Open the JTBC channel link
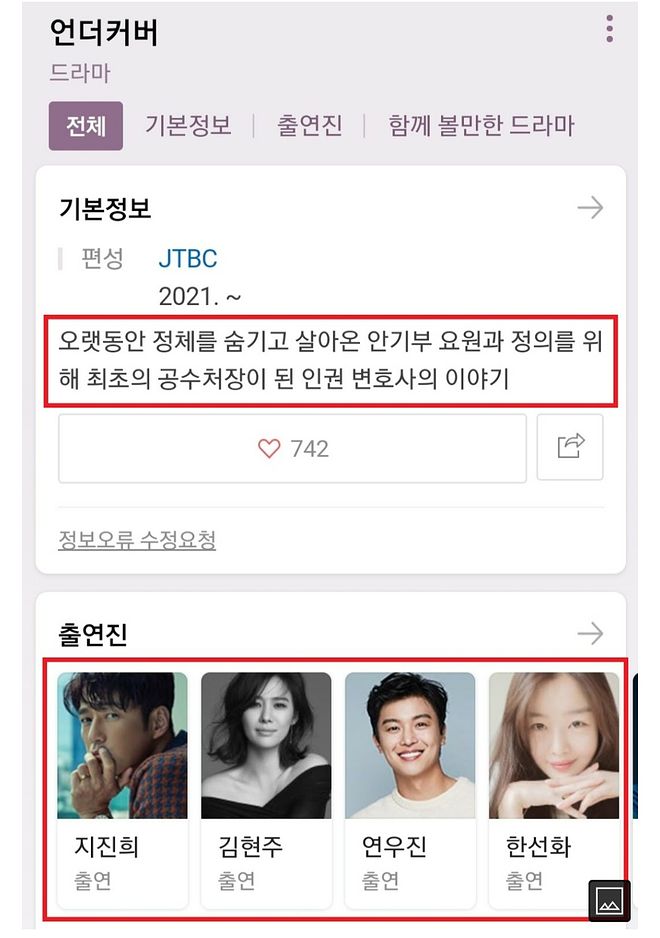 tap(187, 259)
